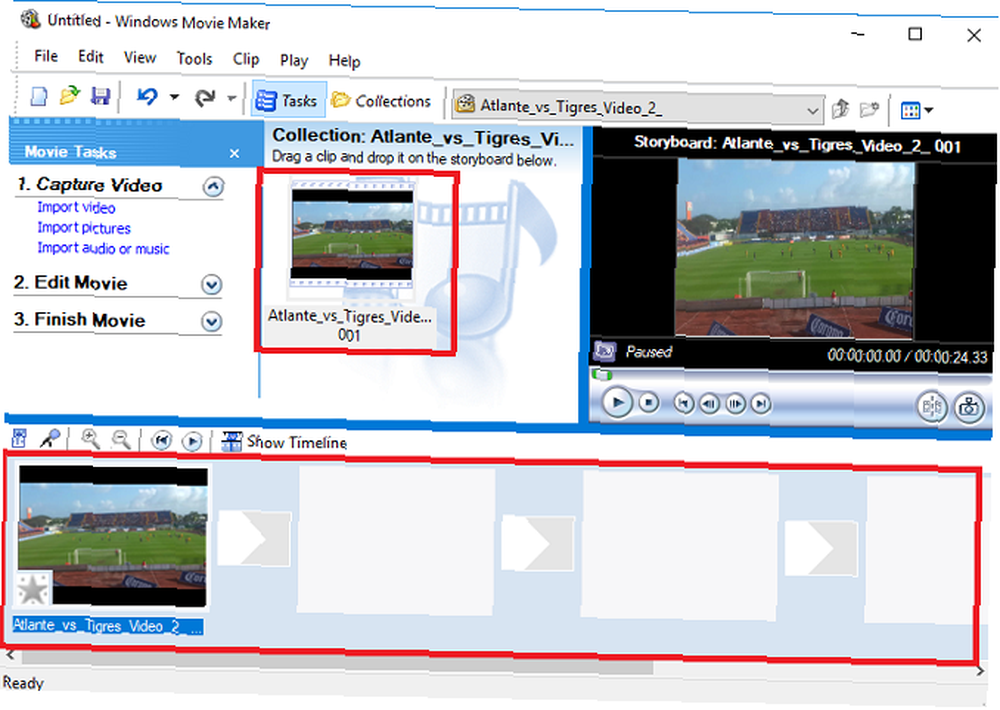Click the storyboard horizontal scrollbar thumb

pyautogui.click(x=337, y=664)
